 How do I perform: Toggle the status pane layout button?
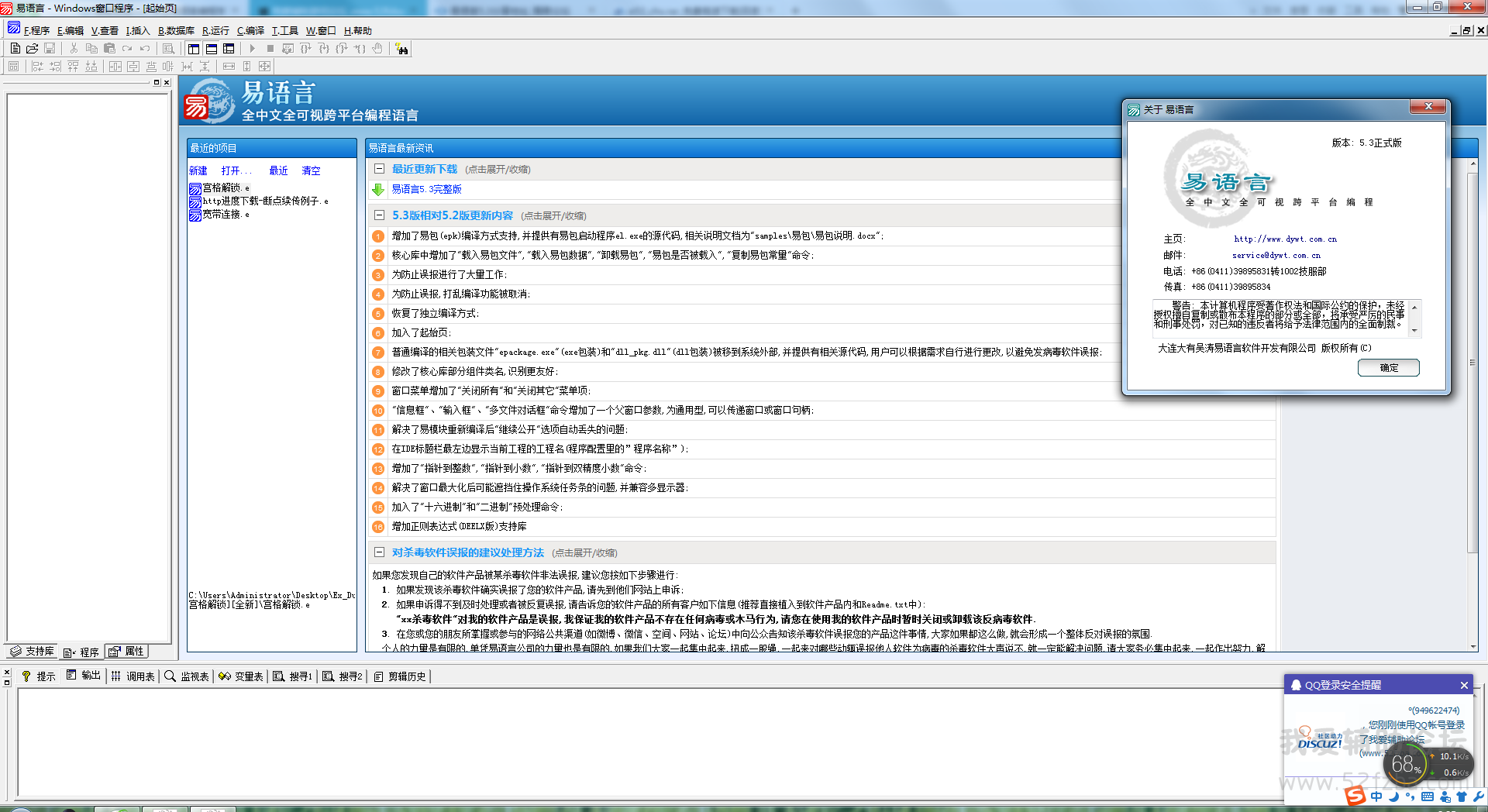pos(211,48)
